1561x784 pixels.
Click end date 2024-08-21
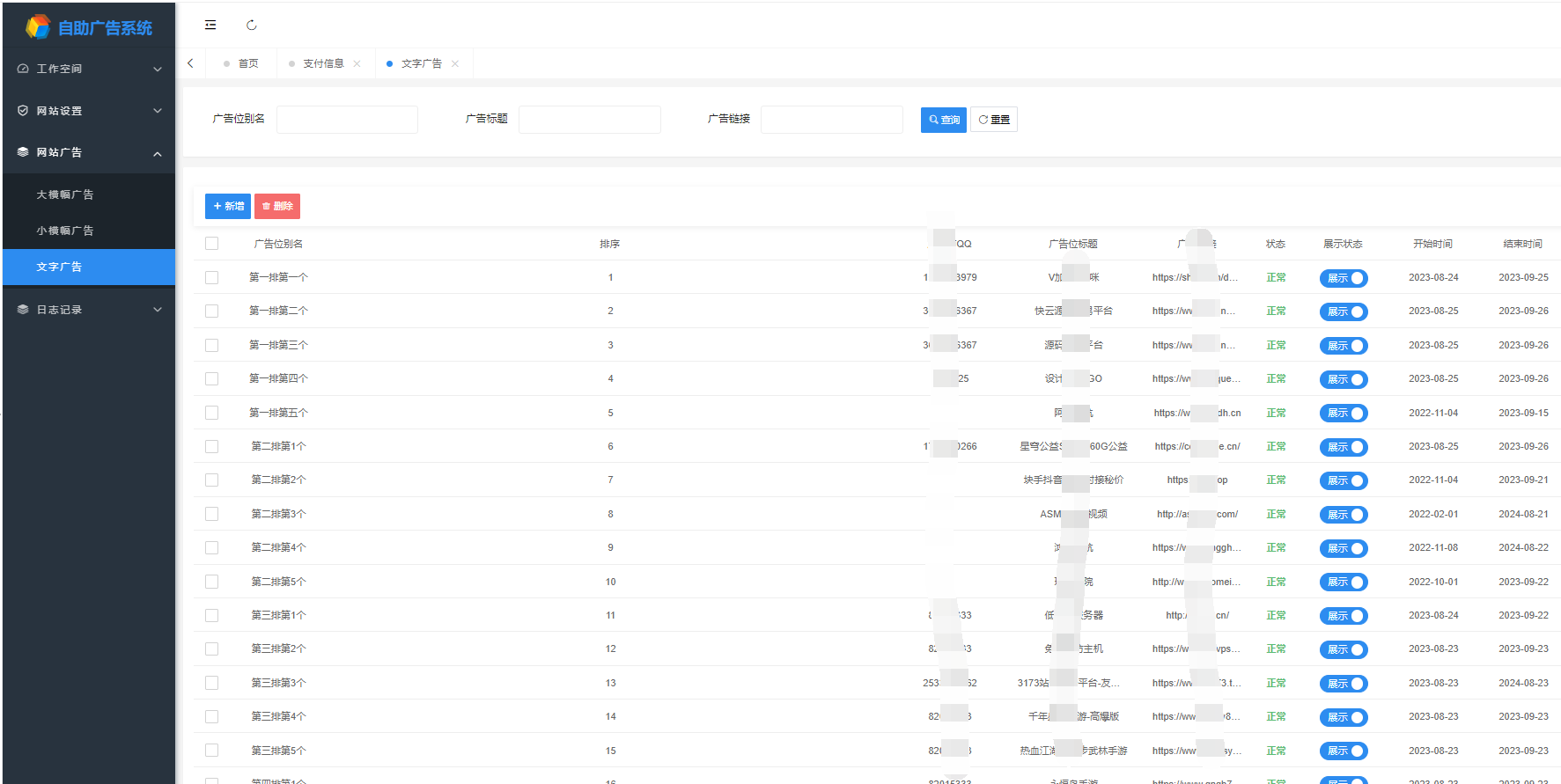(1524, 514)
